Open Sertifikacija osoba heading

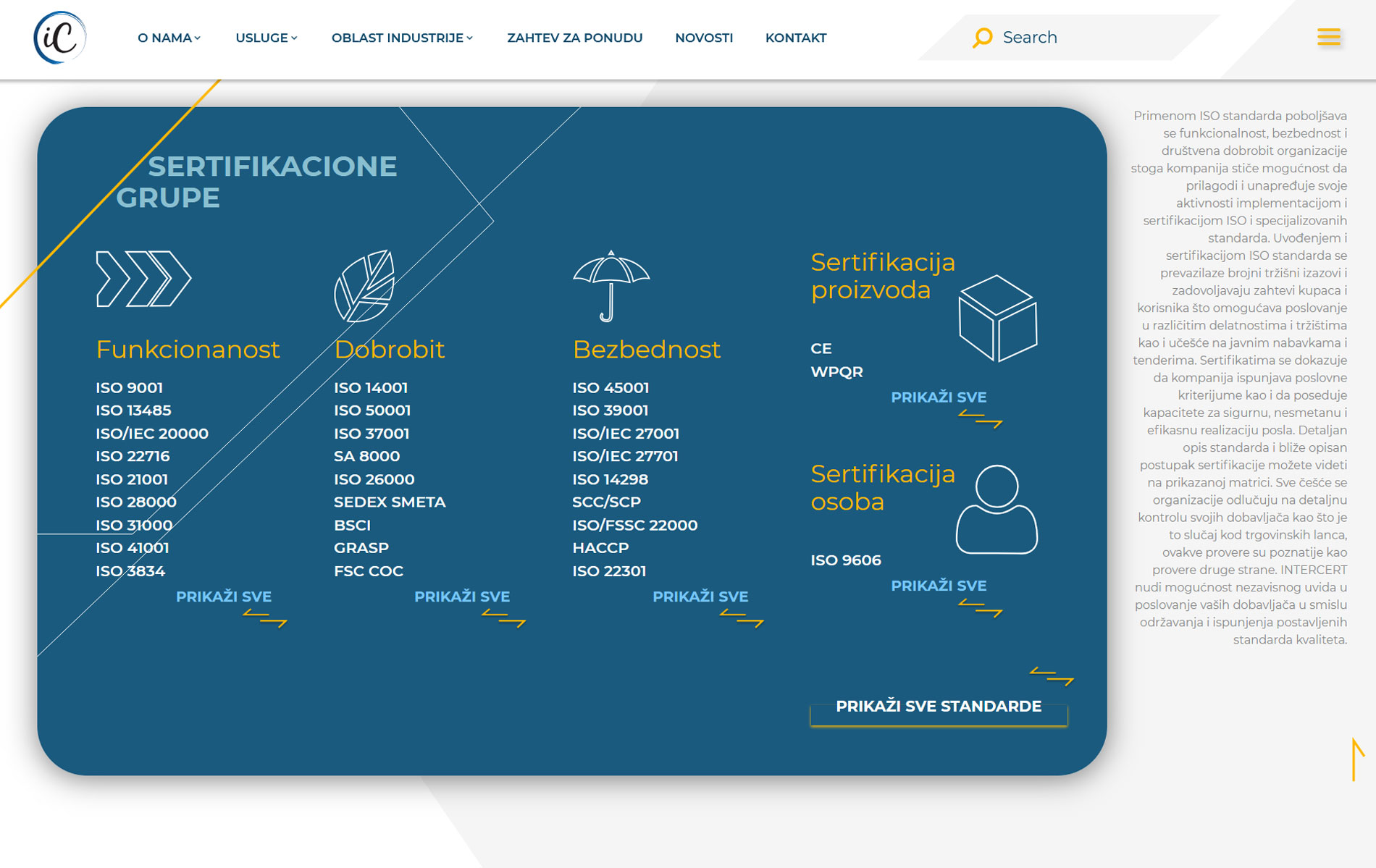coord(883,488)
